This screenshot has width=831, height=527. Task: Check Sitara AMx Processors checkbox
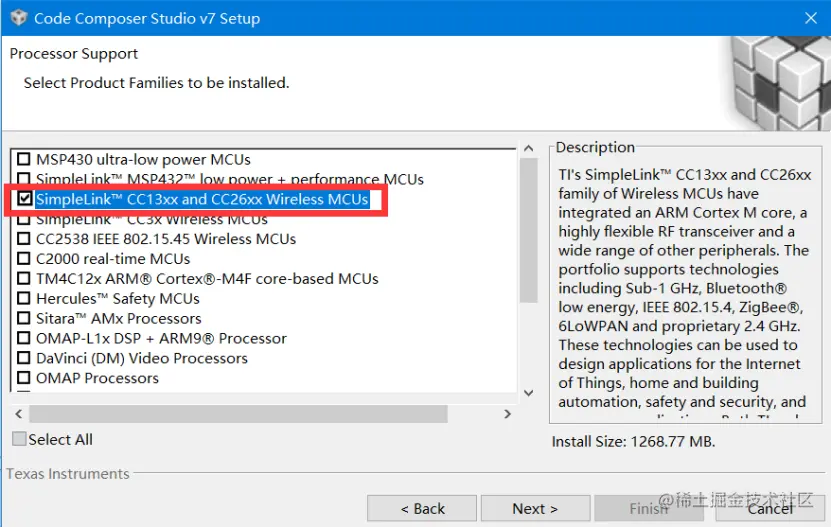tap(24, 318)
